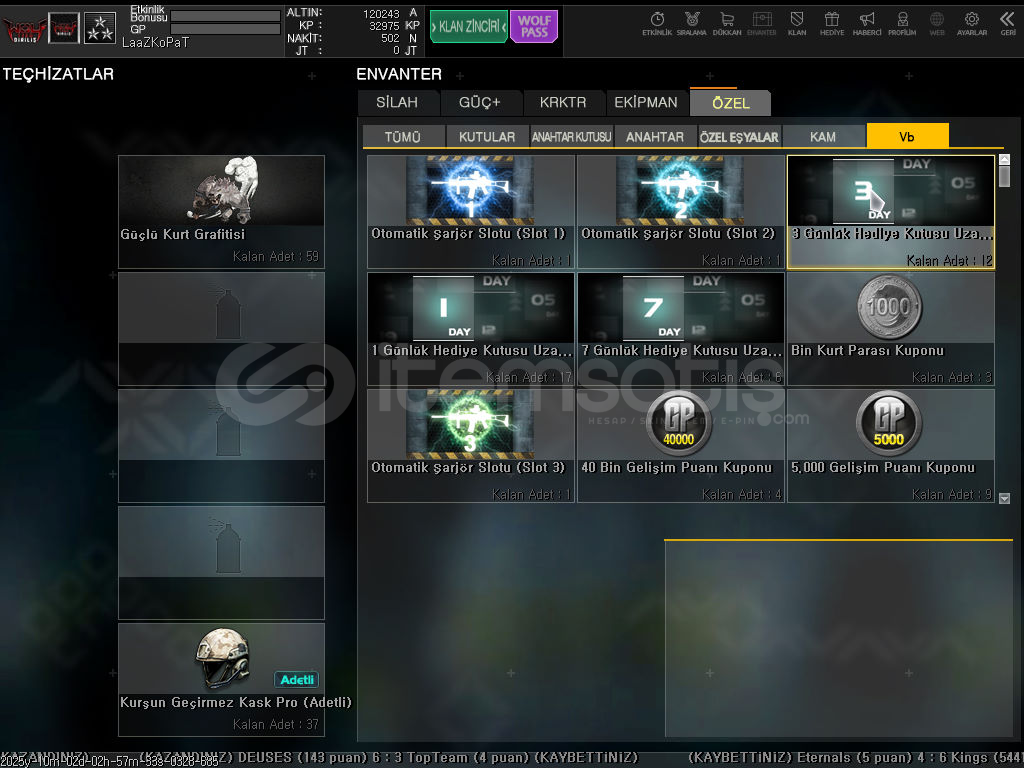1024x768 pixels.
Task: Select the 3 Günlük Hediye Kutusu item
Action: point(891,212)
